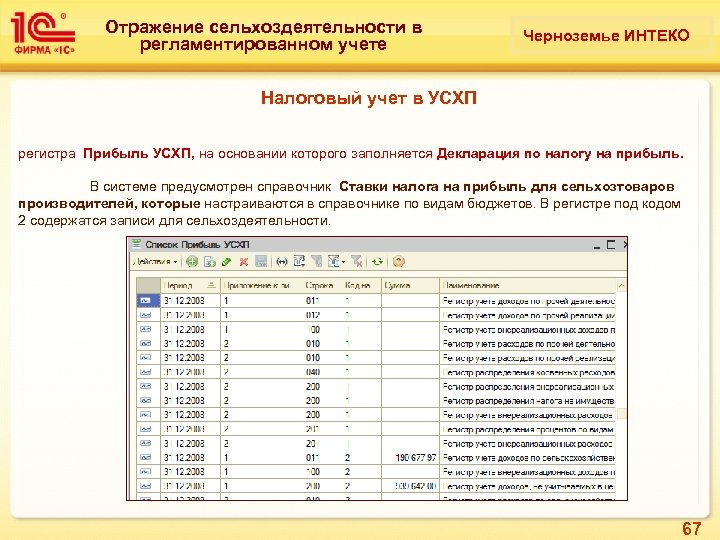This screenshot has height=540, width=720.
Task: Click the Set period interval icon
Action: 281,262
